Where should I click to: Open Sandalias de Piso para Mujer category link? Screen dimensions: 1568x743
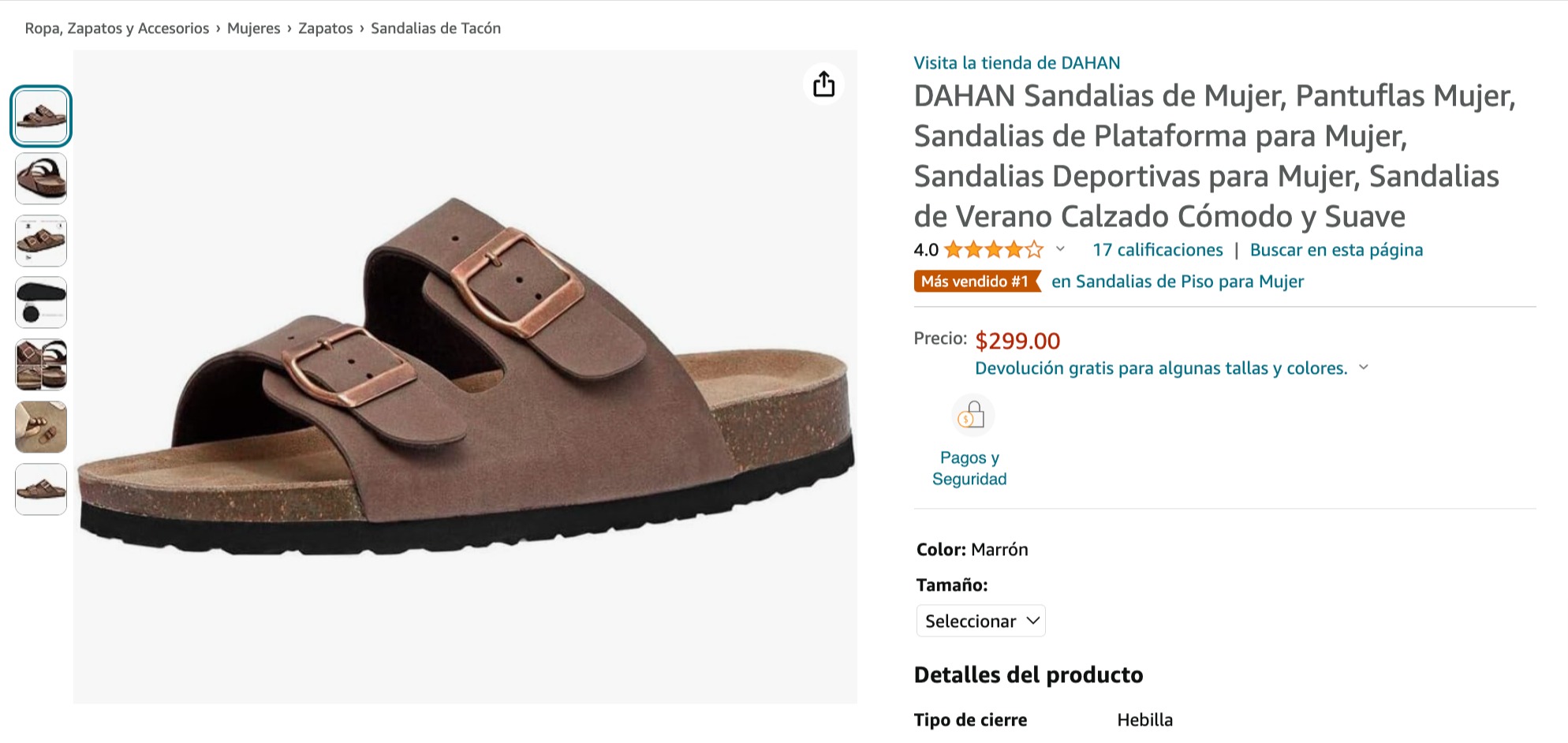tap(1178, 282)
